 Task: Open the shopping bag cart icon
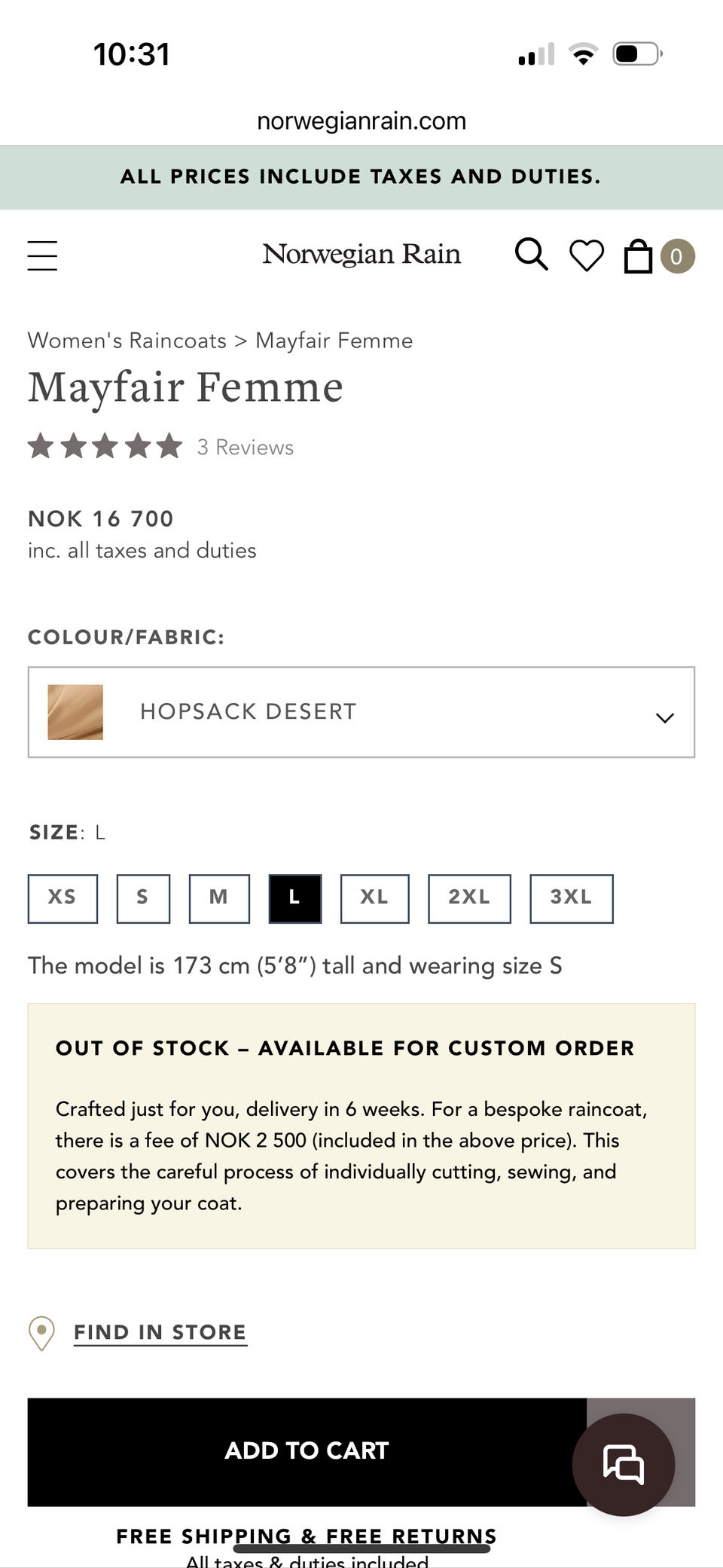click(x=638, y=256)
